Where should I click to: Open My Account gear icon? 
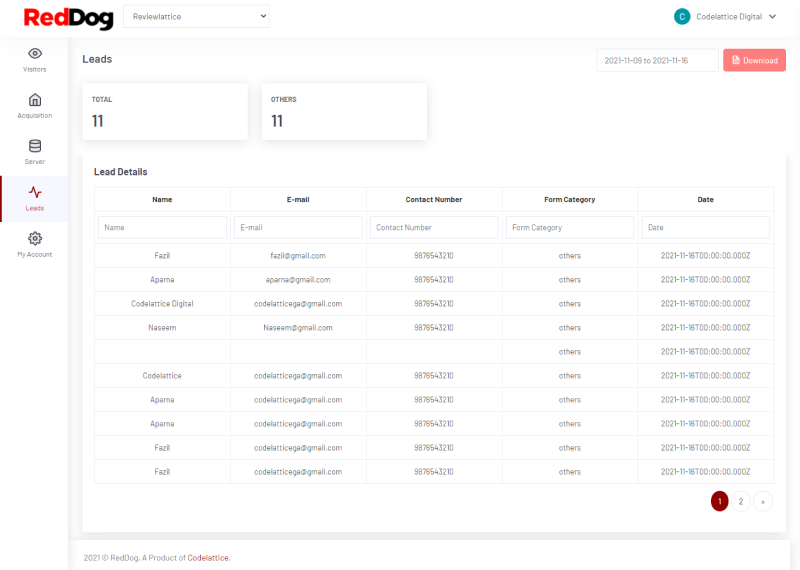tap(35, 238)
